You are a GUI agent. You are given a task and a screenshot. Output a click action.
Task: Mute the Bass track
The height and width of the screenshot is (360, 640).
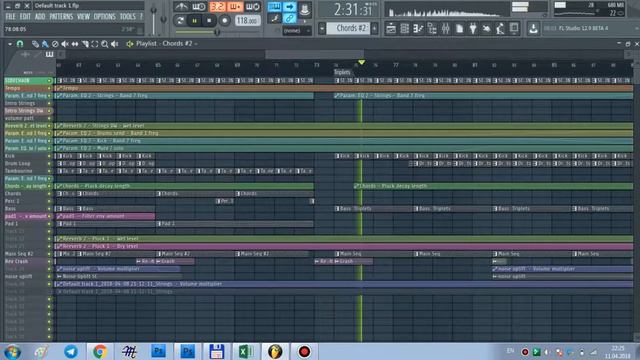tap(50, 209)
